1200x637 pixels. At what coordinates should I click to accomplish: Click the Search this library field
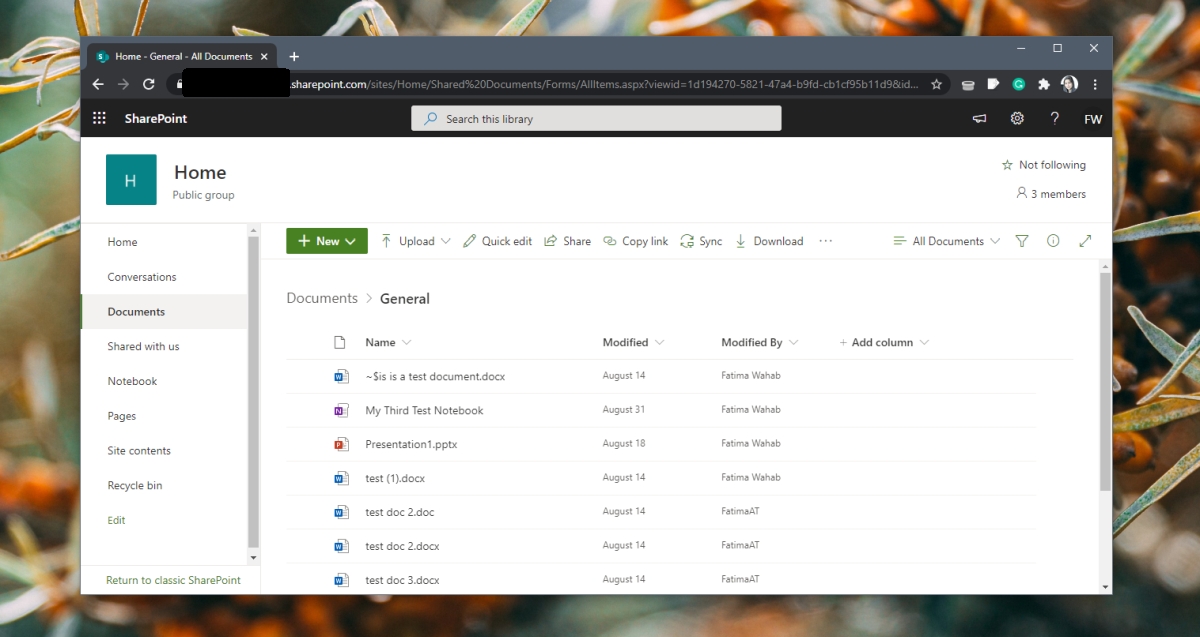click(596, 118)
